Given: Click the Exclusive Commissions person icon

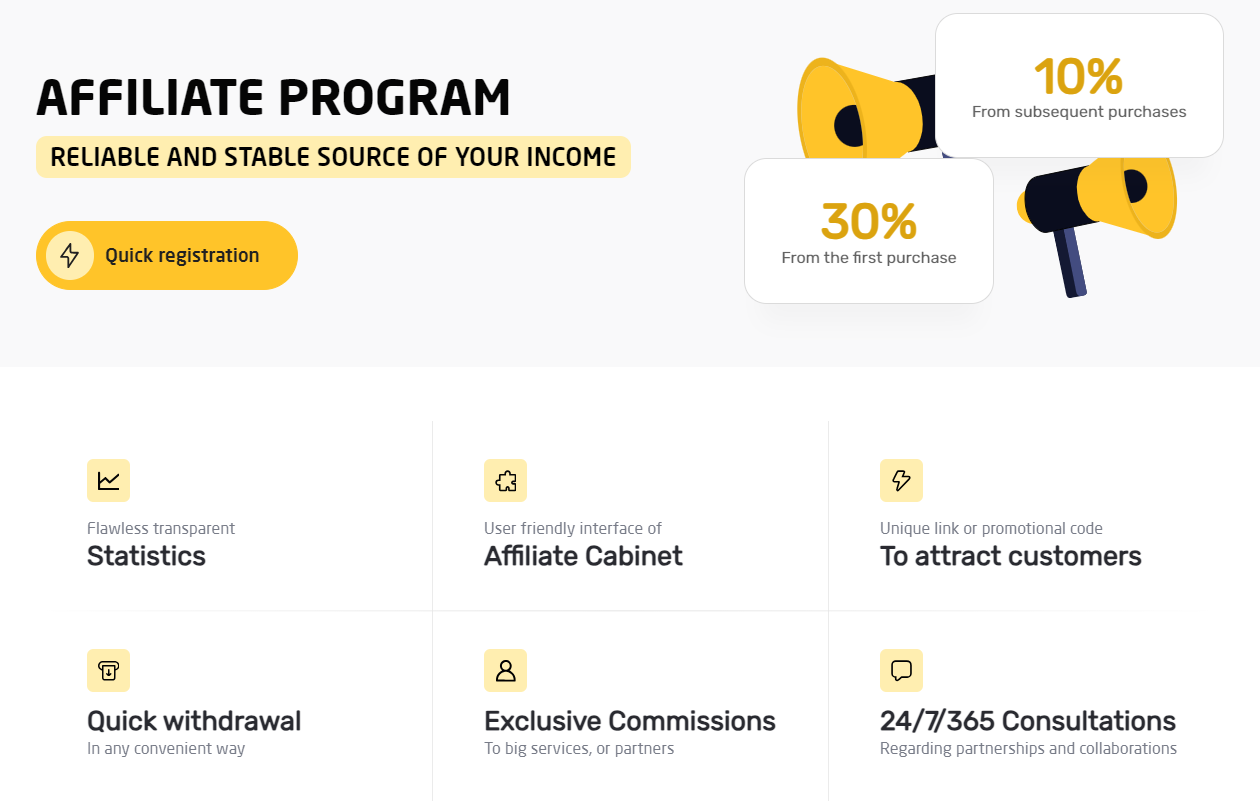Looking at the screenshot, I should 505,671.
